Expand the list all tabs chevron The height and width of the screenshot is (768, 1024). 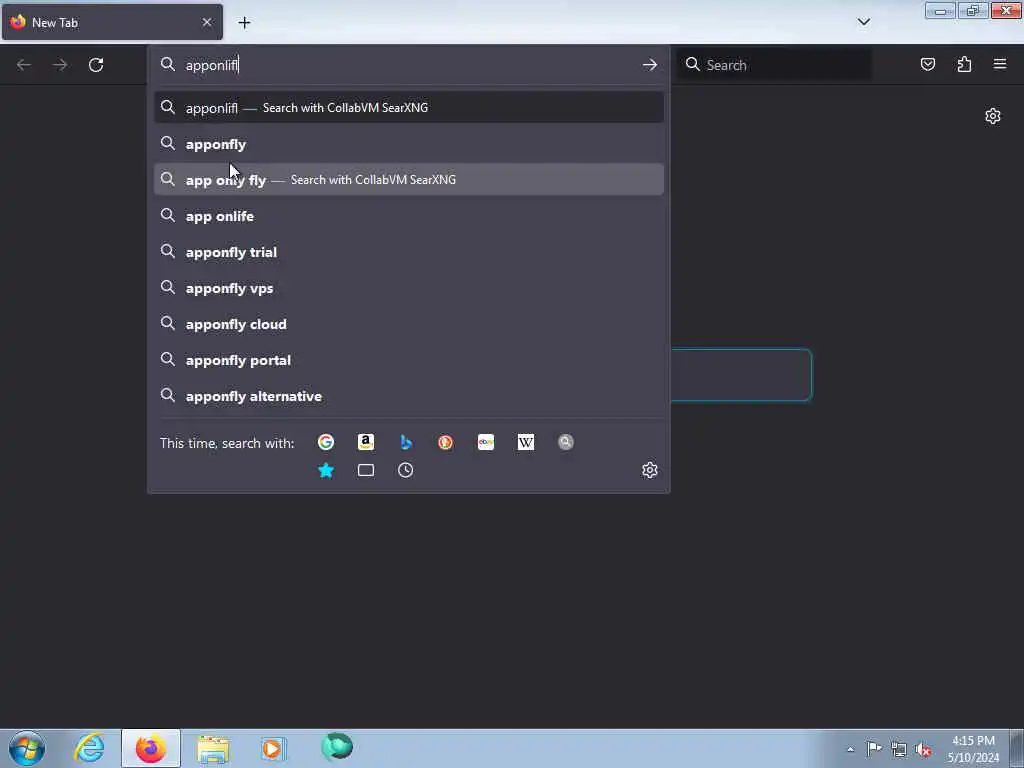[x=863, y=22]
